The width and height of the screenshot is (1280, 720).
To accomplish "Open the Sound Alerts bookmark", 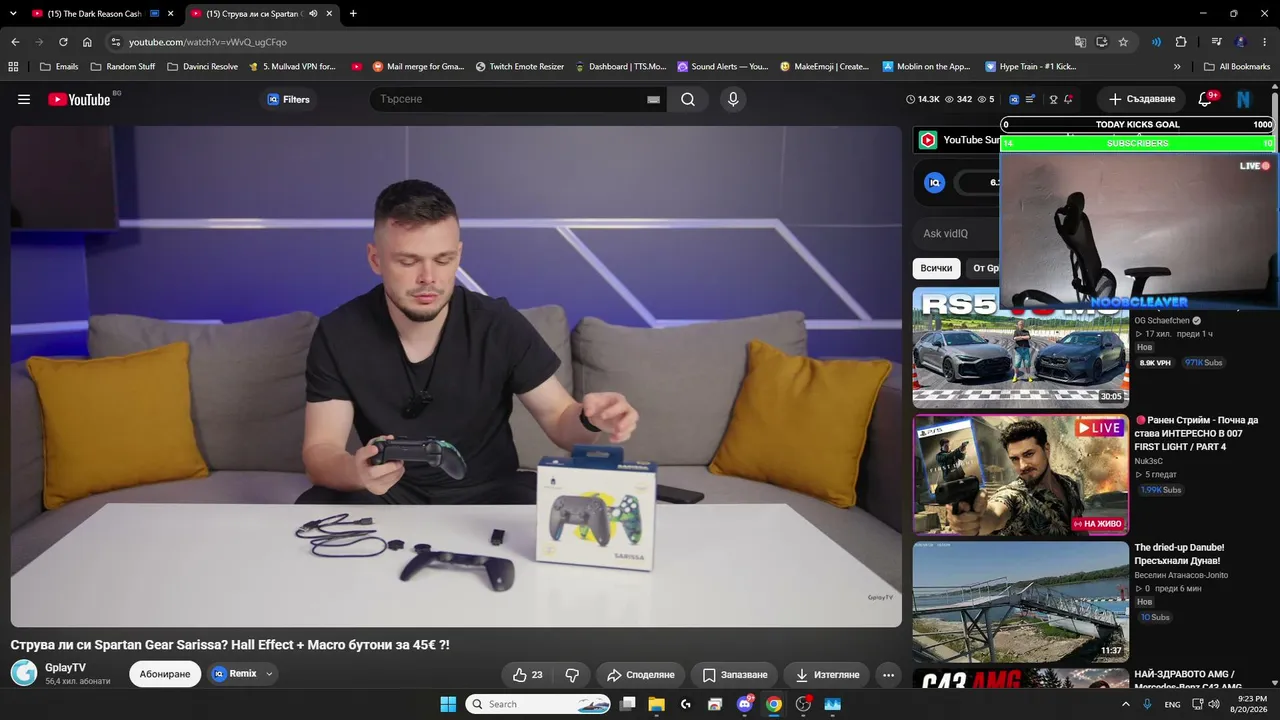I will [723, 67].
